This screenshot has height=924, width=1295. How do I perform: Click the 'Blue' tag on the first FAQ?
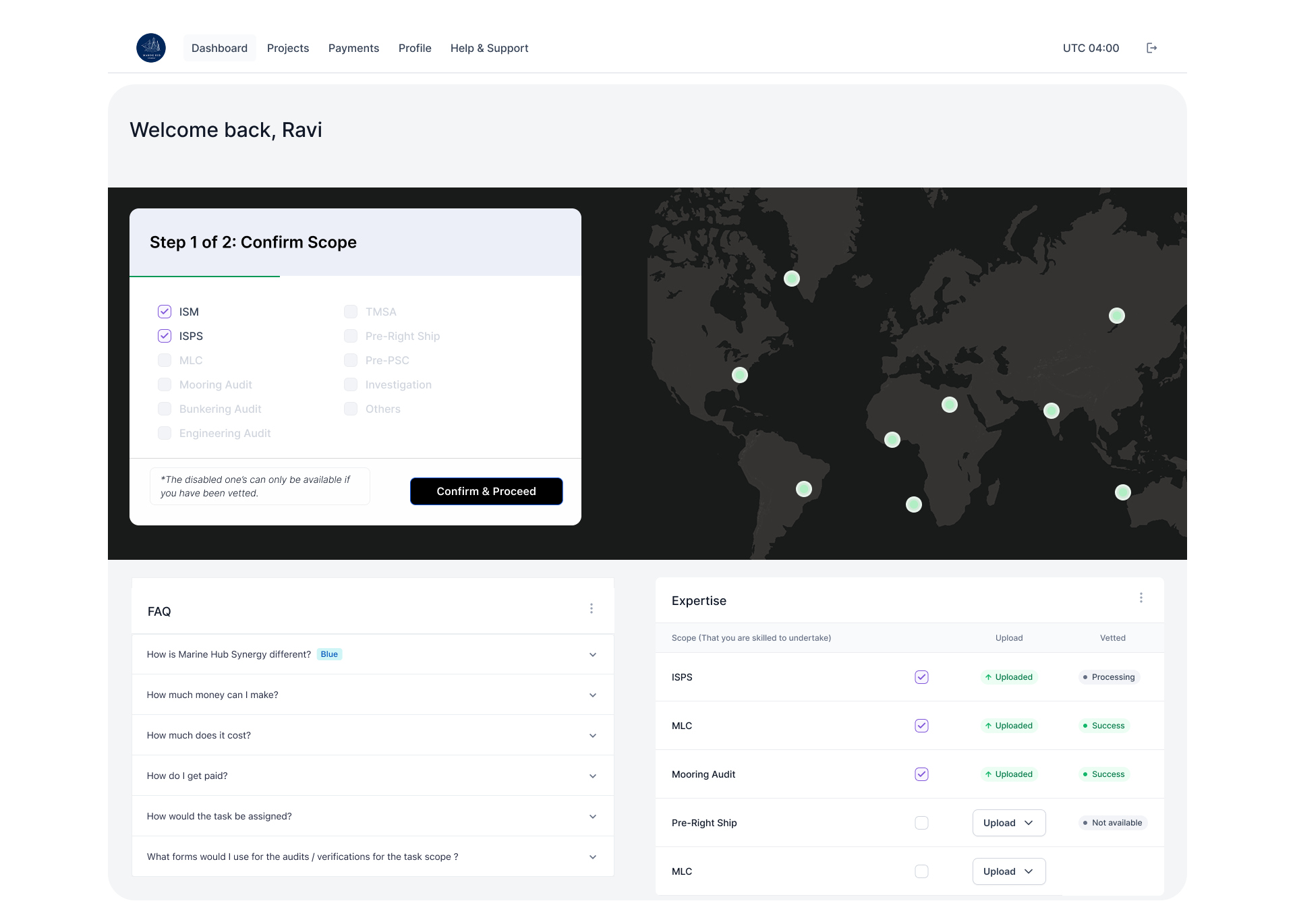point(329,654)
